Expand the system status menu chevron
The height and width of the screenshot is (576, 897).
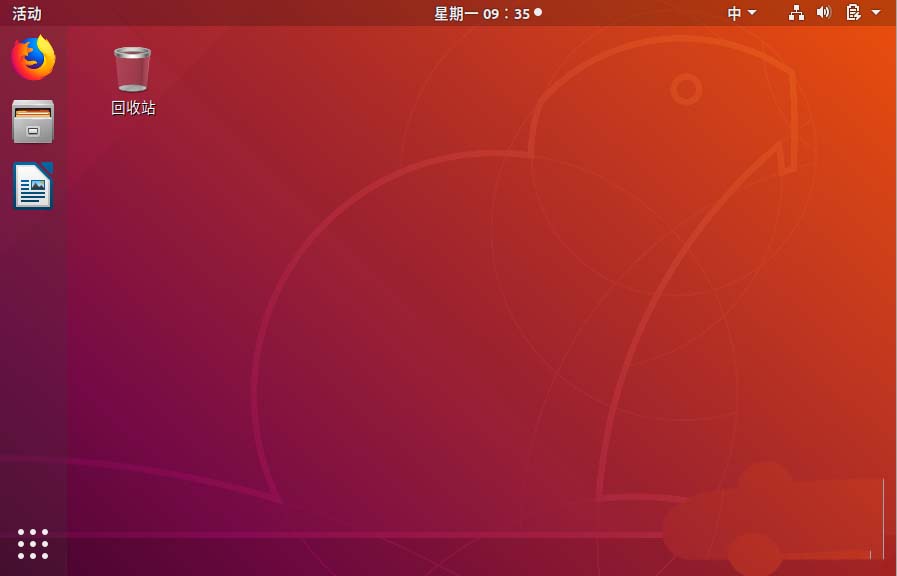pos(874,13)
